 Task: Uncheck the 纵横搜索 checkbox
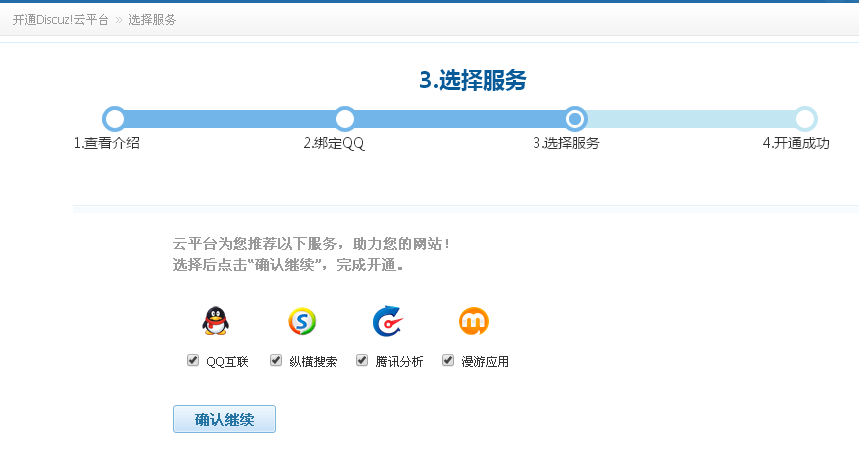tap(276, 360)
